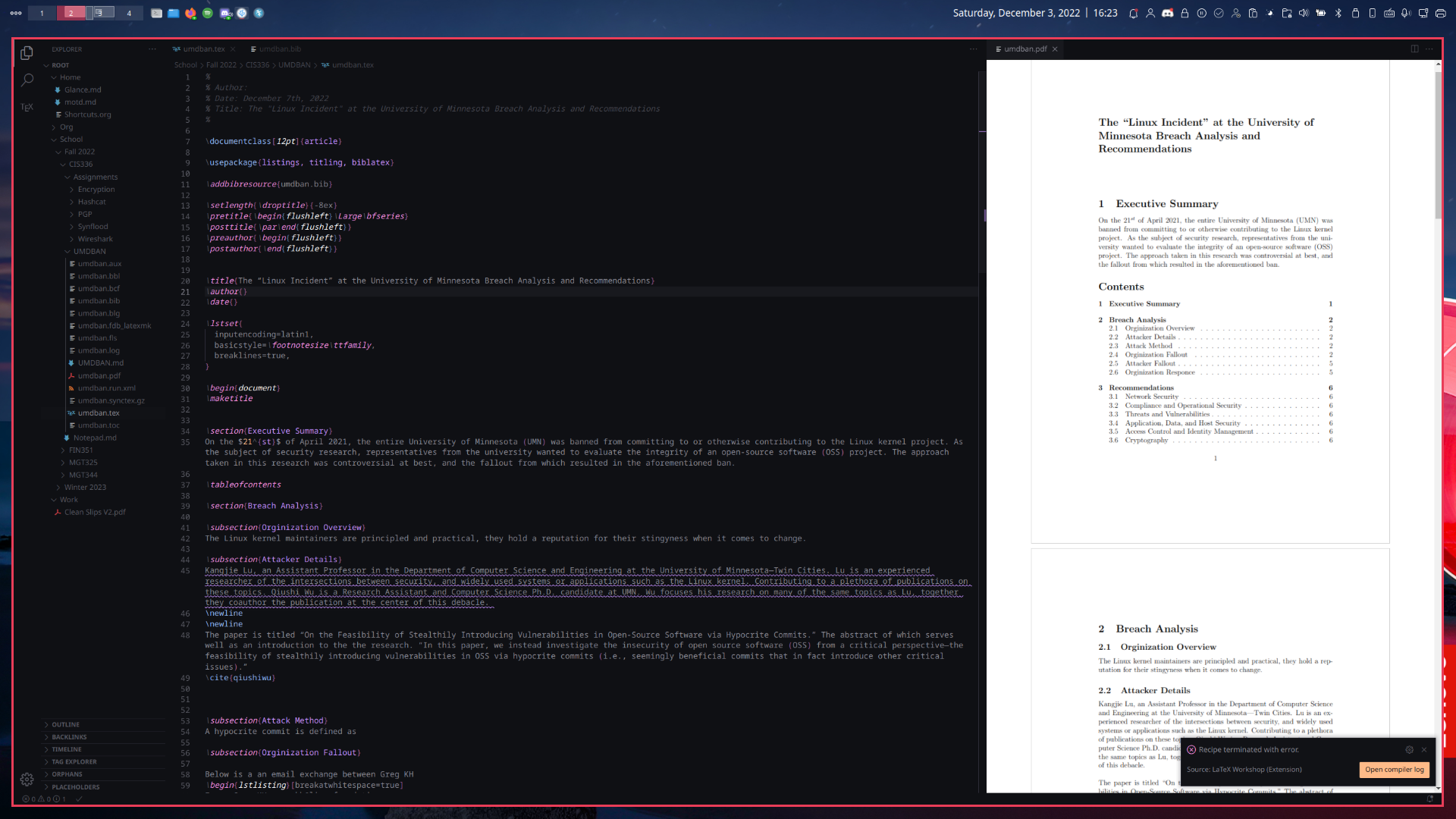Click the Open compiler log button
This screenshot has width=1456, height=819.
click(1395, 770)
